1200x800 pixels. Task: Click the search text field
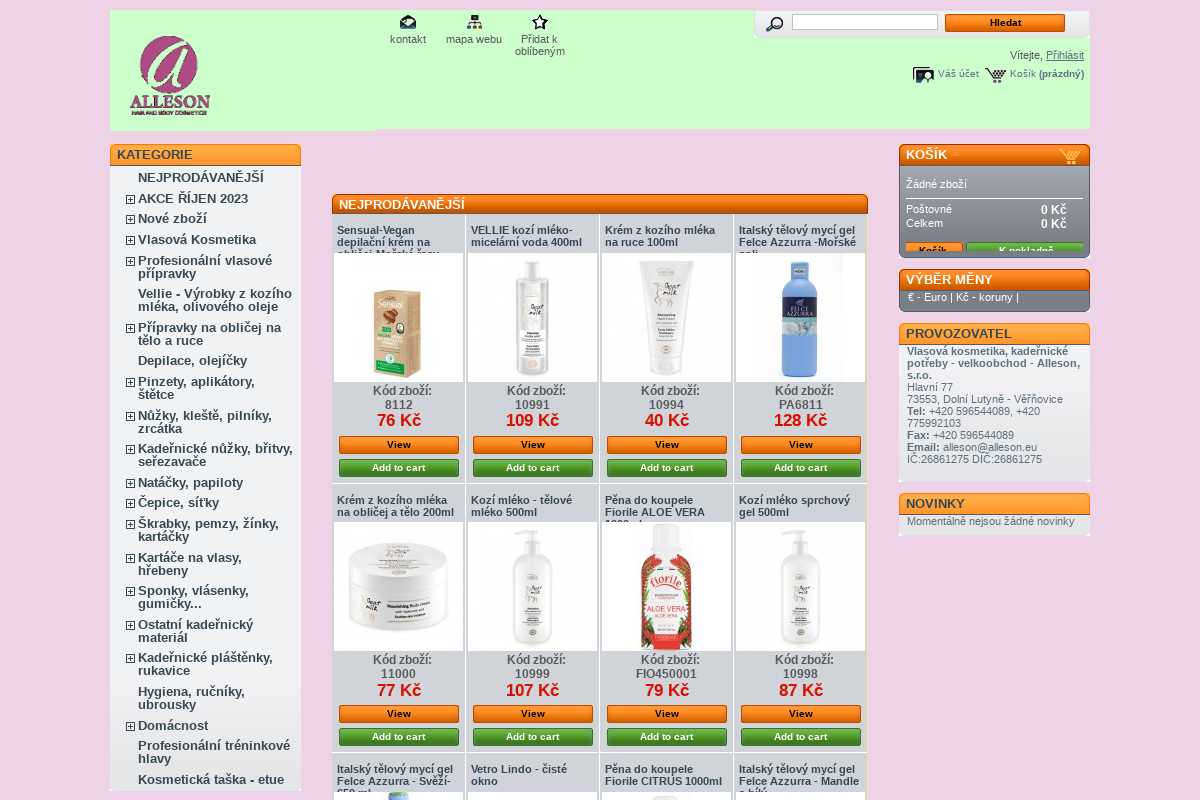tap(865, 22)
